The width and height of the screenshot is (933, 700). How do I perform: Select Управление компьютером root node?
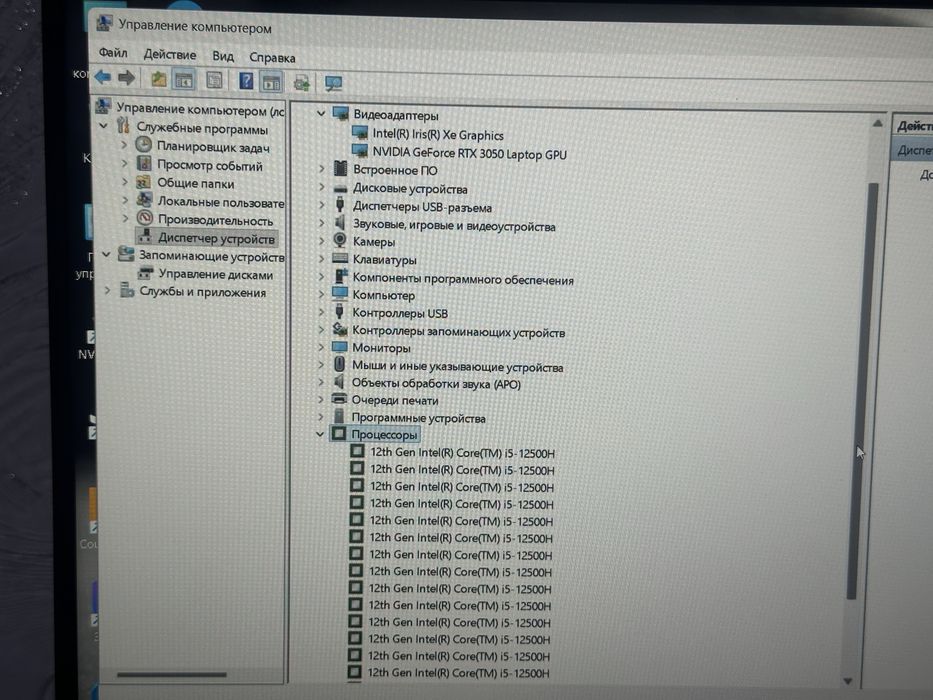200,110
